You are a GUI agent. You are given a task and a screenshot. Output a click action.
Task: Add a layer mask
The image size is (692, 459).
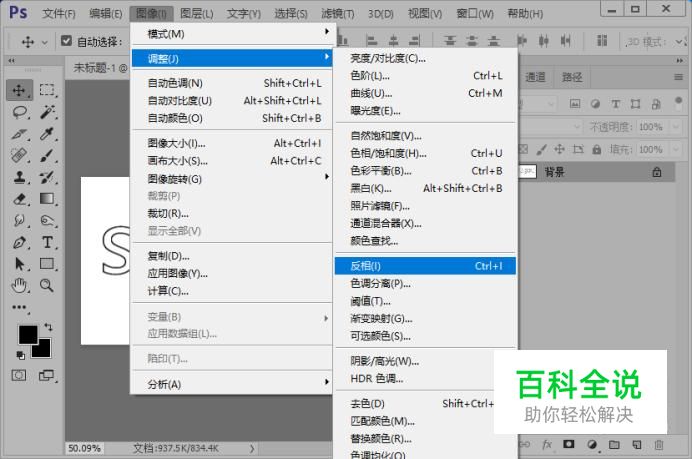(x=568, y=444)
